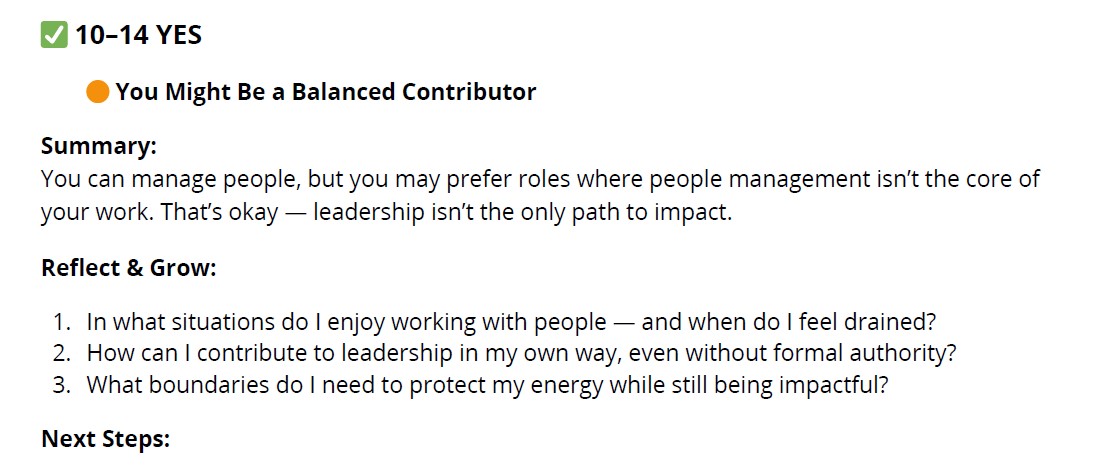Viewport: 1106px width, 471px height.
Task: Click the 'Summary:' label
Action: click(x=98, y=146)
